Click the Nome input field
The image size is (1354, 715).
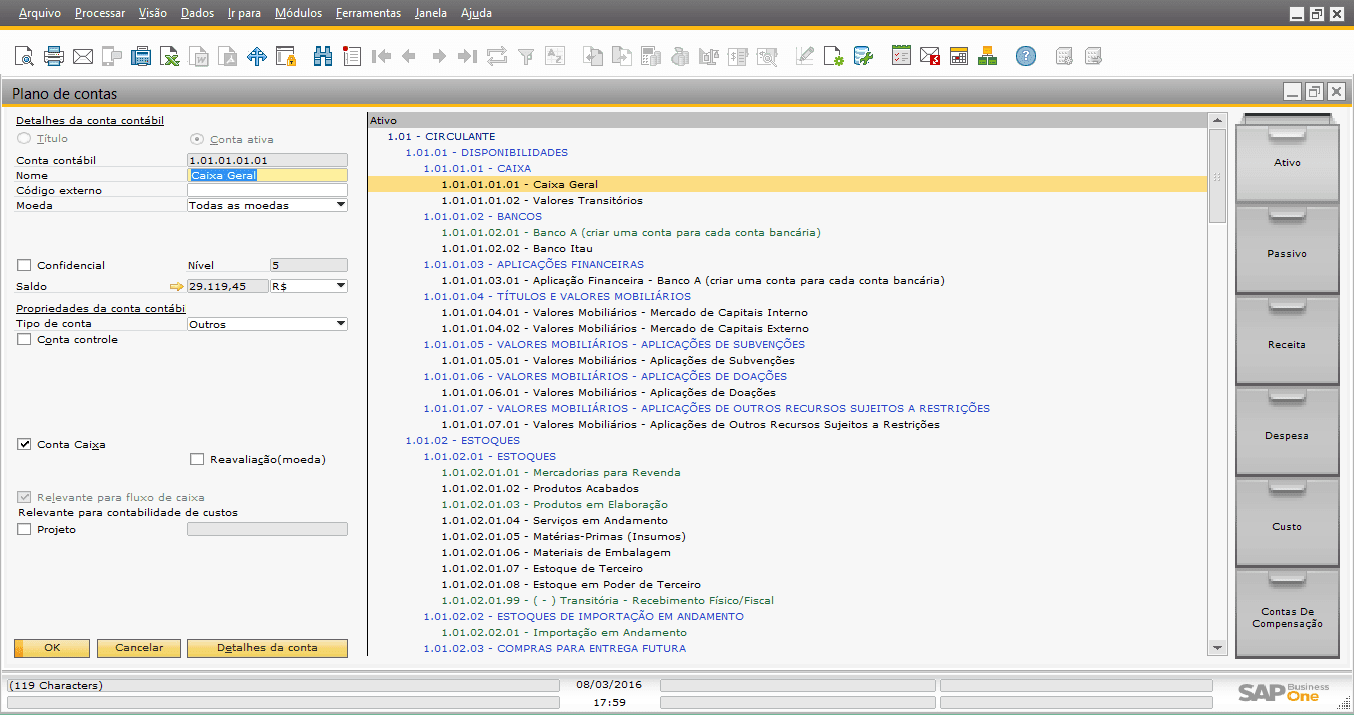(267, 175)
